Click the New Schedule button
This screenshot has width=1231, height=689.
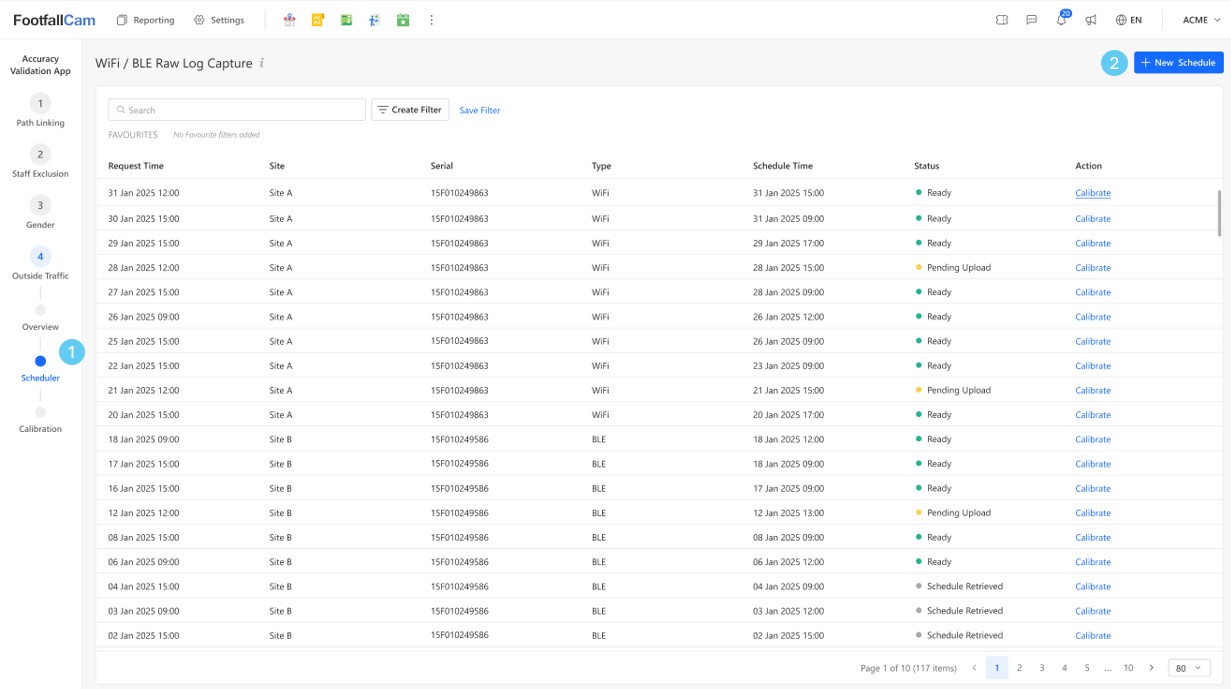pos(1178,63)
